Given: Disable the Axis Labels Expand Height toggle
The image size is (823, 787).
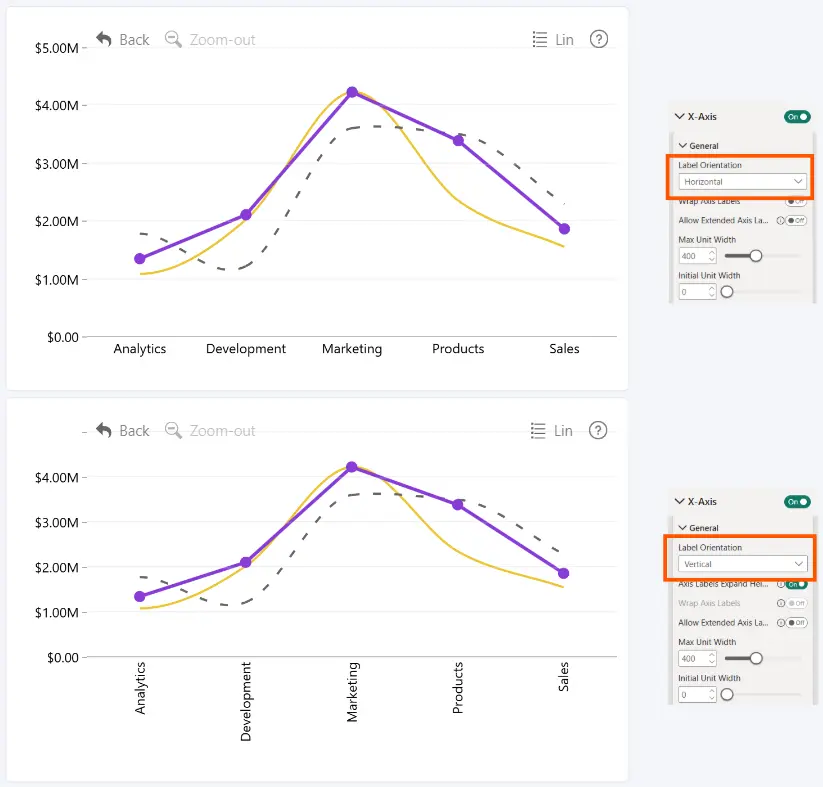Looking at the screenshot, I should pos(796,584).
